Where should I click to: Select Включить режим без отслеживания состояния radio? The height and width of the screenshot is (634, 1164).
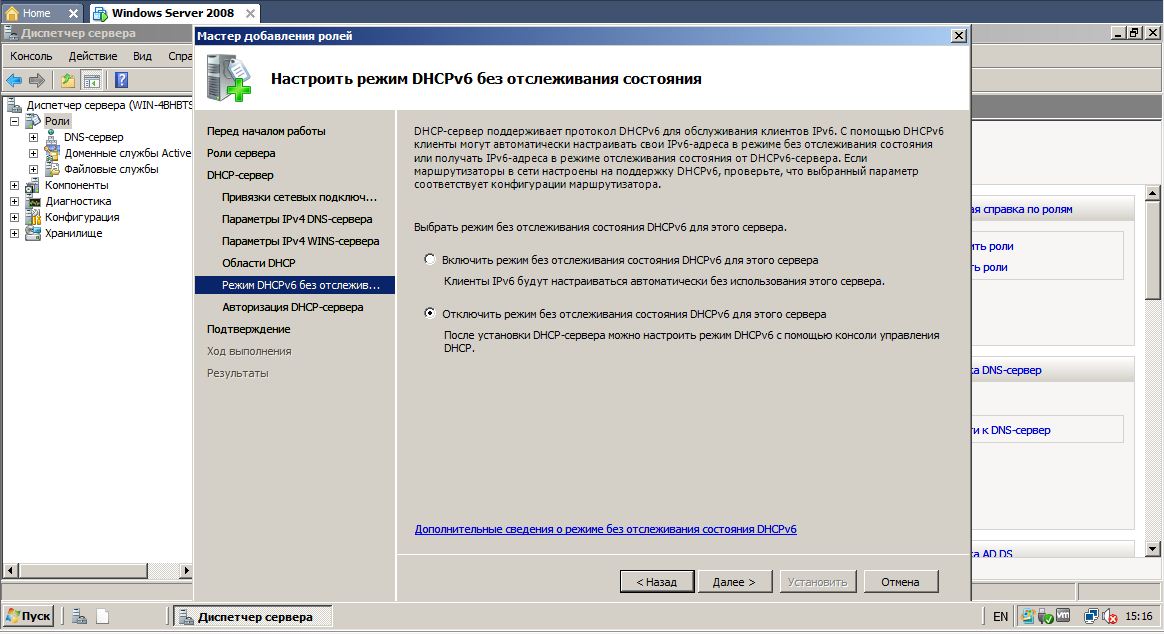429,259
